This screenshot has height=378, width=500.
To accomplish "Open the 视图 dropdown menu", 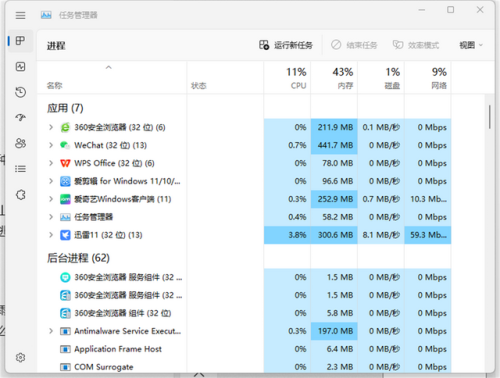I will [471, 45].
